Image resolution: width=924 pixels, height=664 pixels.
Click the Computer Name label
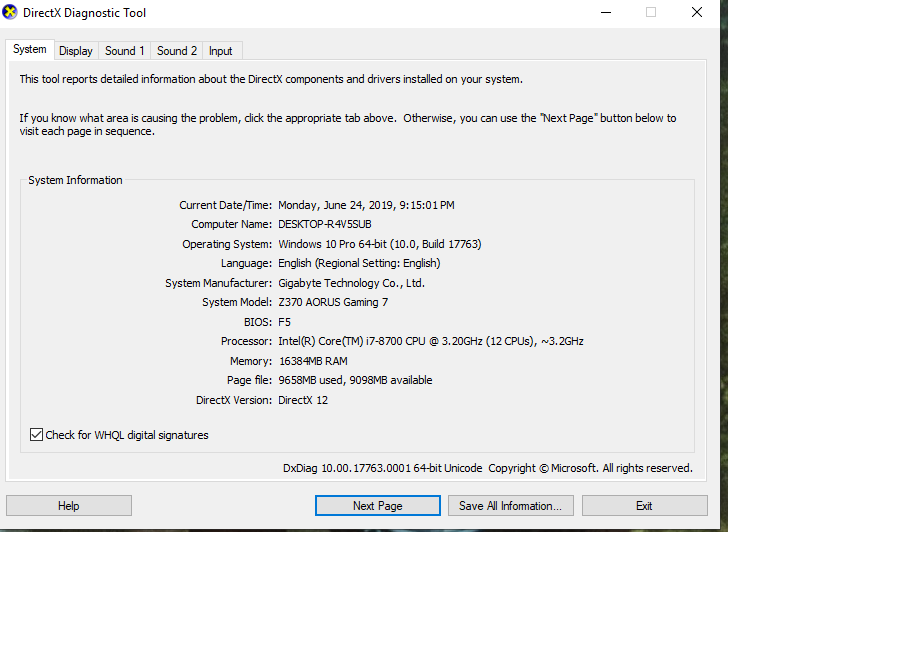tap(232, 224)
